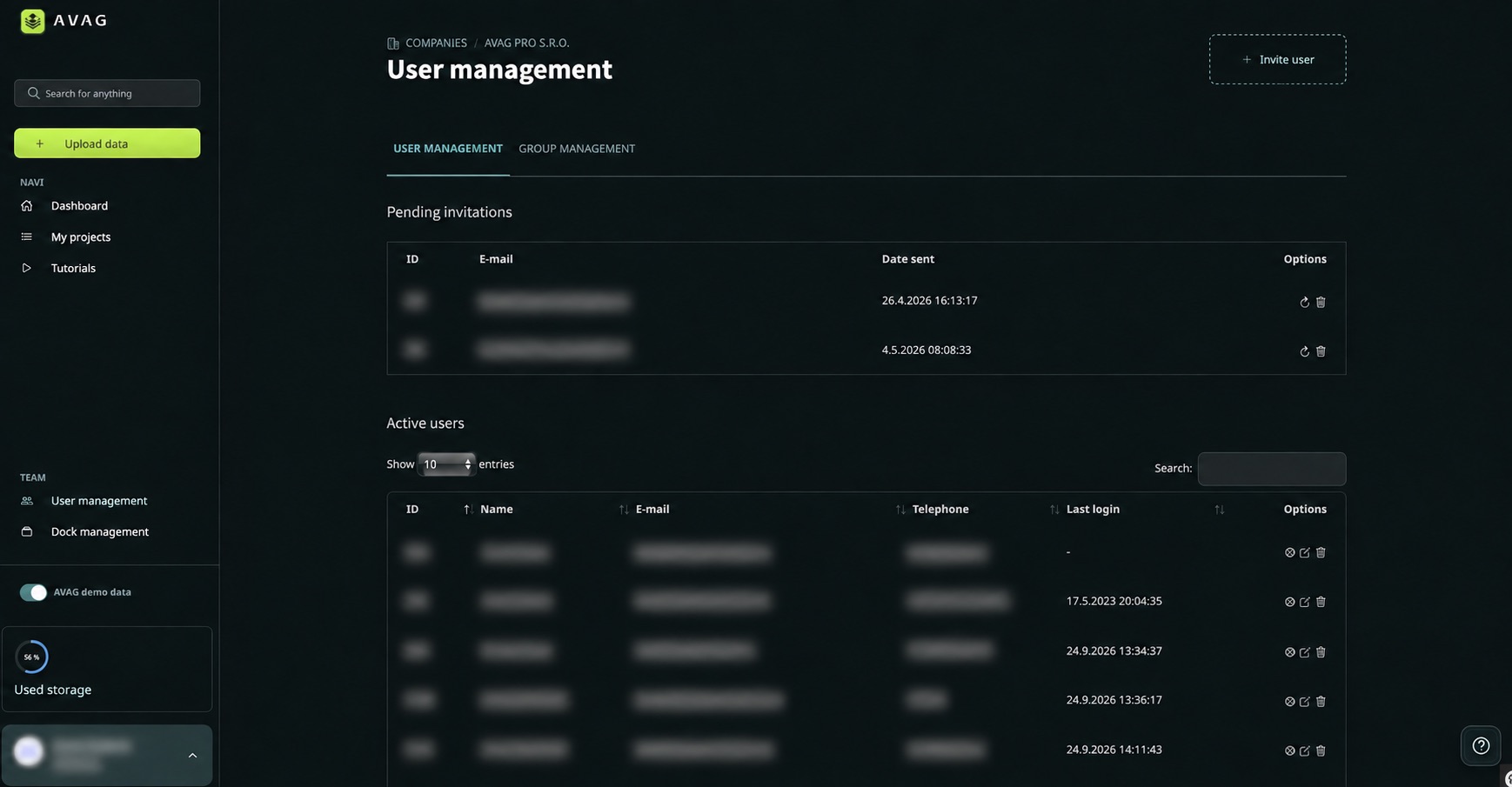Screen dimensions: 1512x787
Task: Delete user with login 24.9.2026 13:34:37
Action: tap(1321, 652)
